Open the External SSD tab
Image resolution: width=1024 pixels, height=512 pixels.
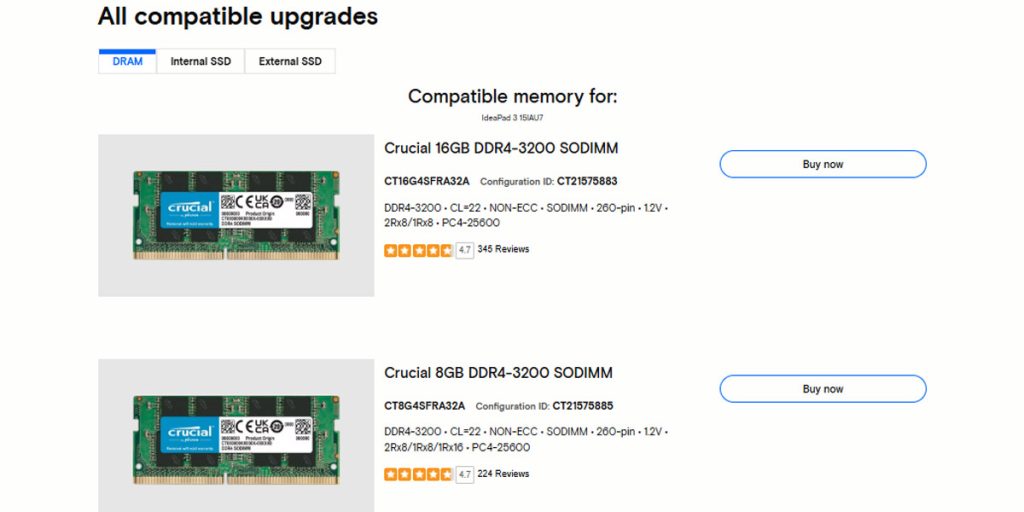pos(290,61)
